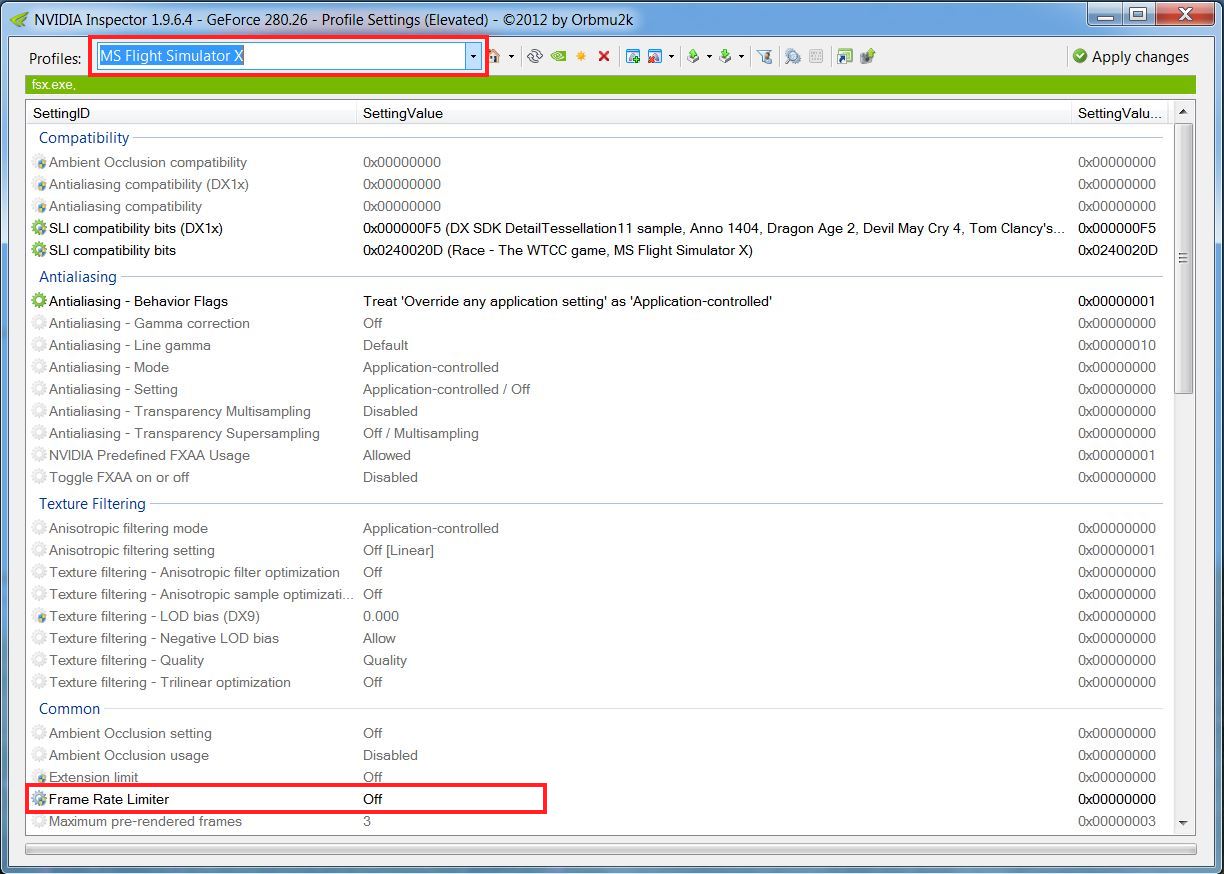The height and width of the screenshot is (874, 1224).
Task: Click gear icon of Anisotropic filtering mode
Action: (x=39, y=528)
